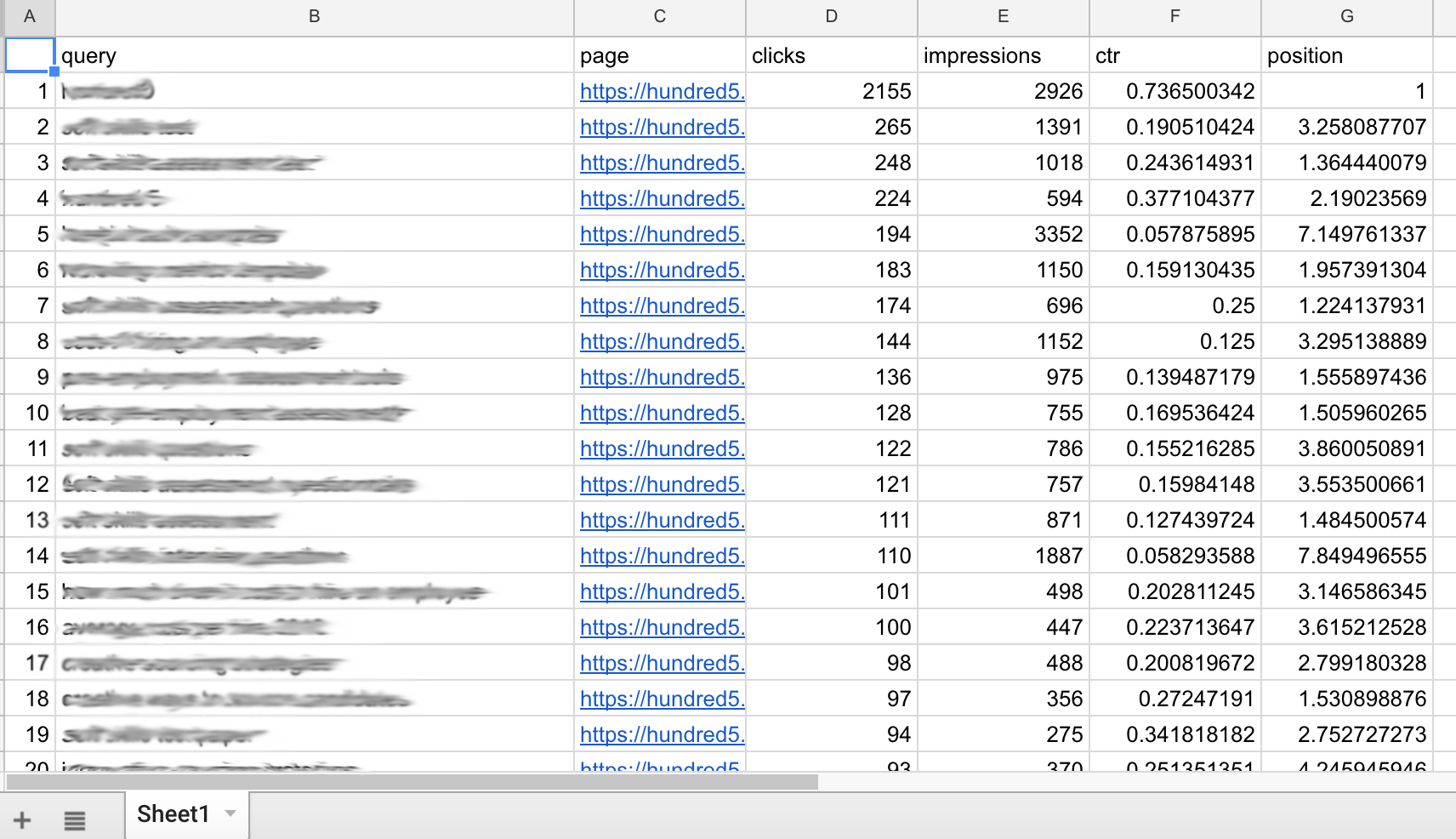Viewport: 1456px width, 839px height.
Task: Click the 'clicks' header cell
Action: click(832, 55)
